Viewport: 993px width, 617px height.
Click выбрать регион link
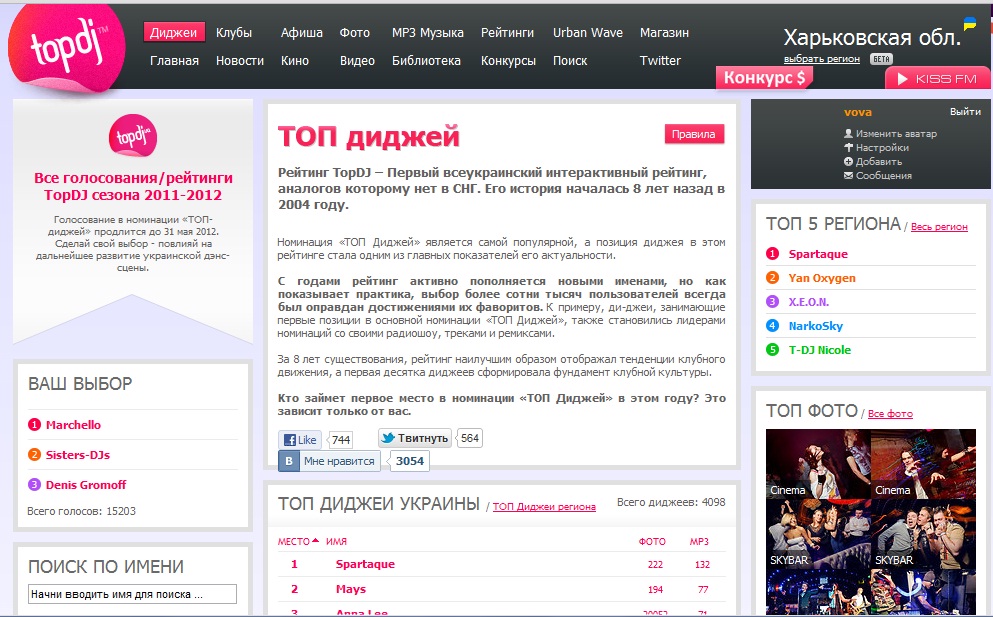point(821,59)
